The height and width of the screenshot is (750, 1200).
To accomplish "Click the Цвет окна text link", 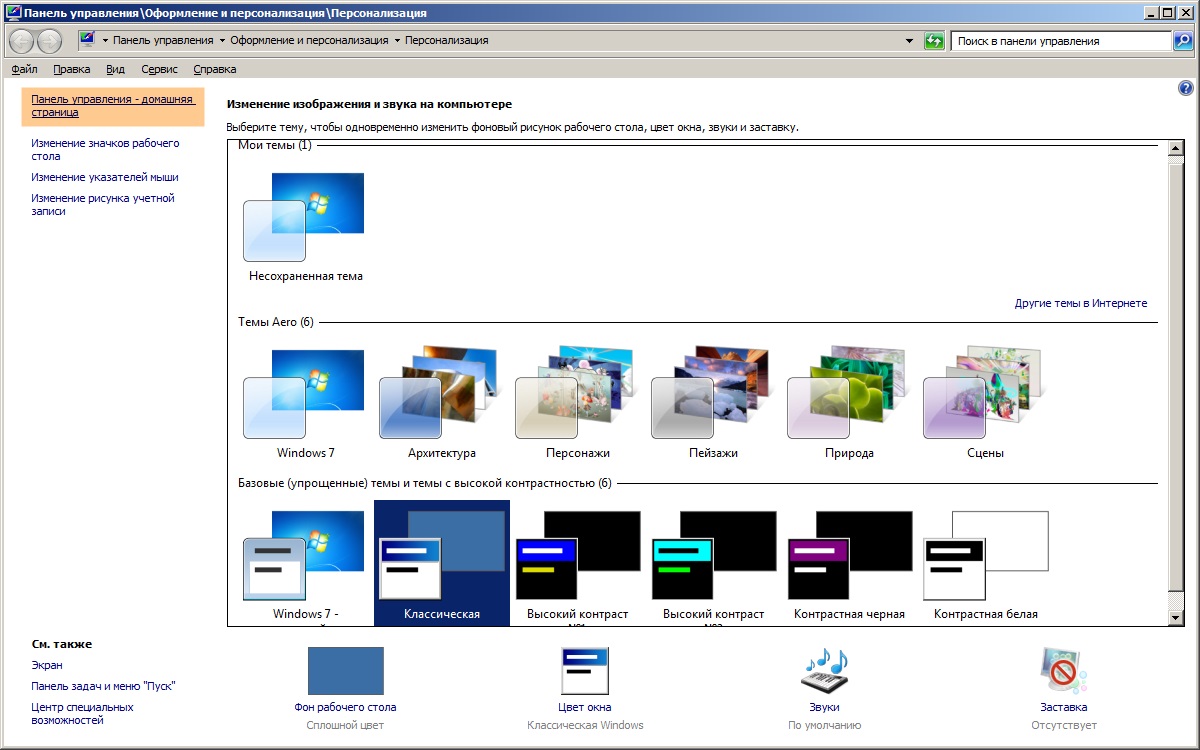I will [585, 707].
